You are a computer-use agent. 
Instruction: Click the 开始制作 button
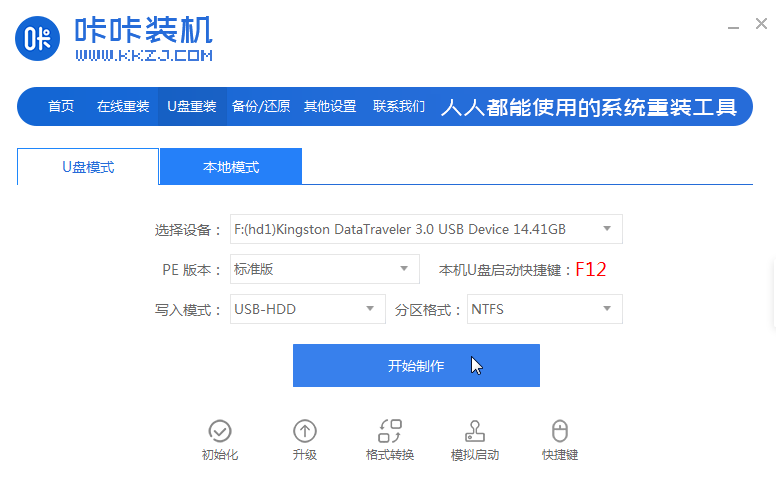(416, 365)
